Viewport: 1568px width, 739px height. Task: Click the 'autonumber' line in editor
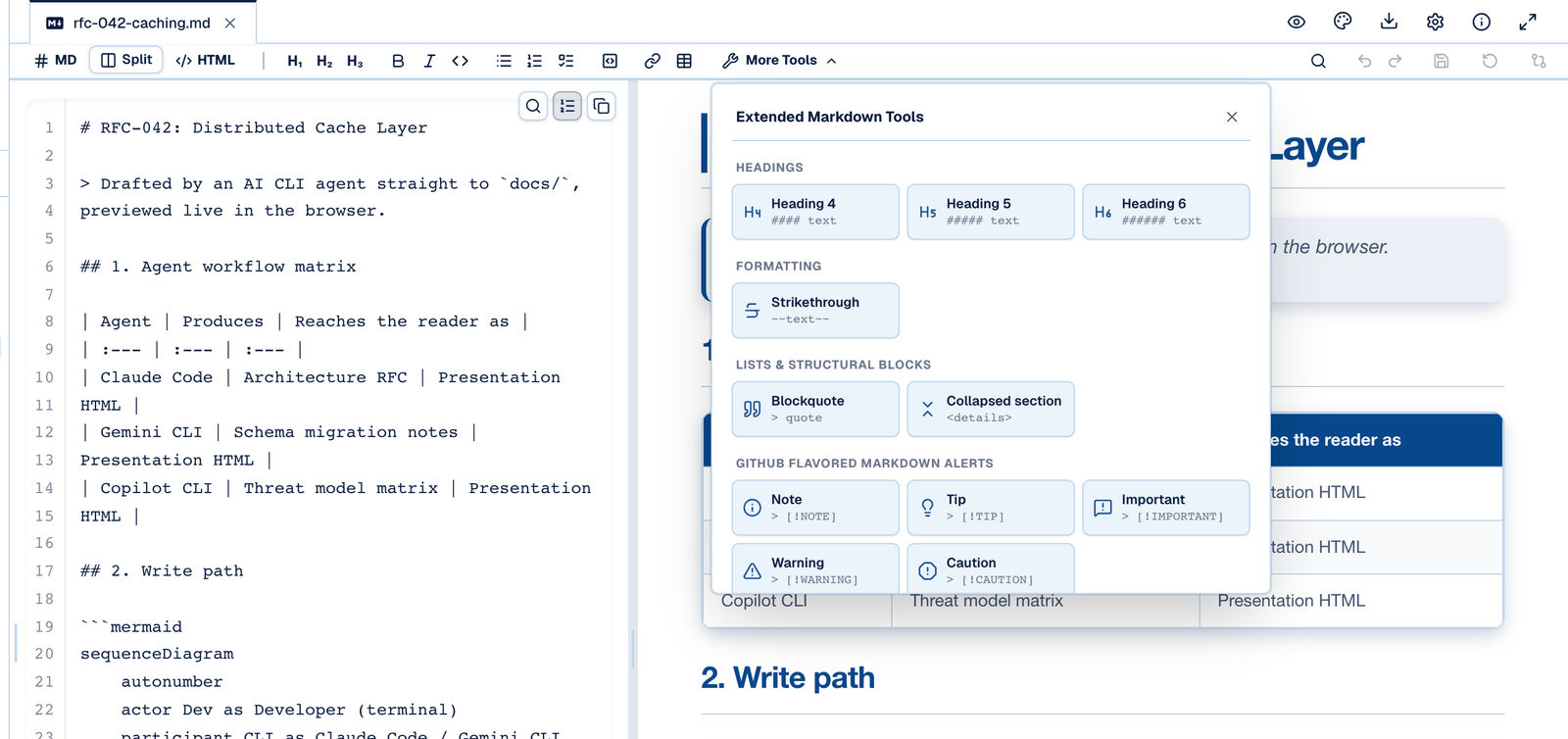pos(171,682)
